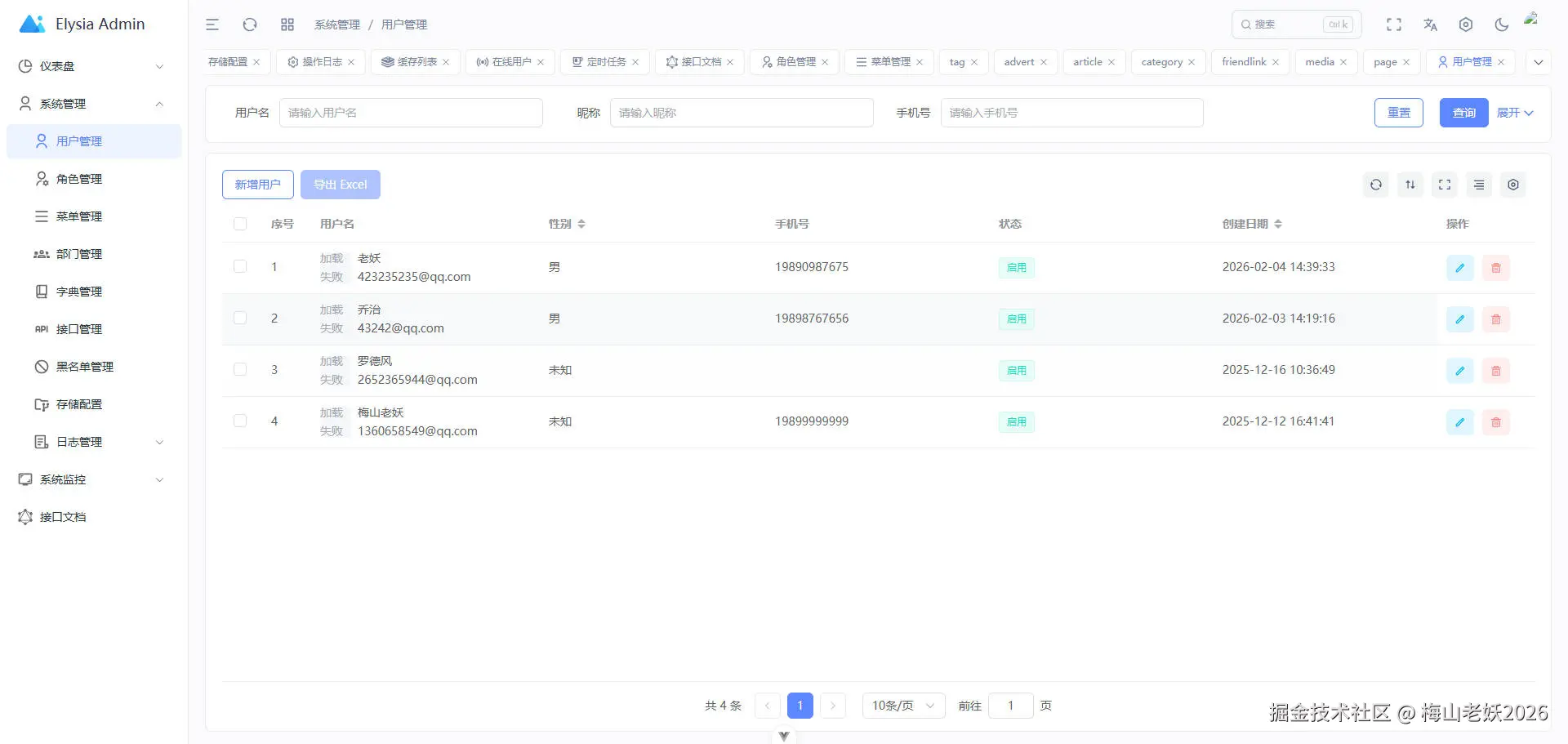Edit the user 梅山老妖
The image size is (1568, 744).
(x=1460, y=422)
